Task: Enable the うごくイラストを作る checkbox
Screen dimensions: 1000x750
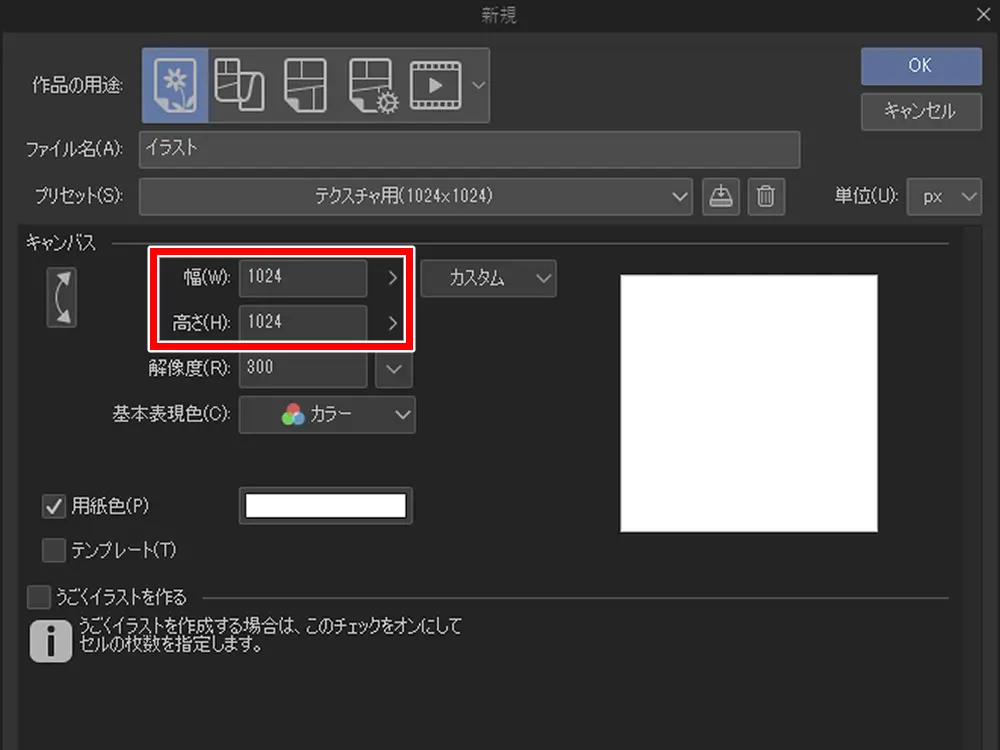Action: tap(39, 598)
